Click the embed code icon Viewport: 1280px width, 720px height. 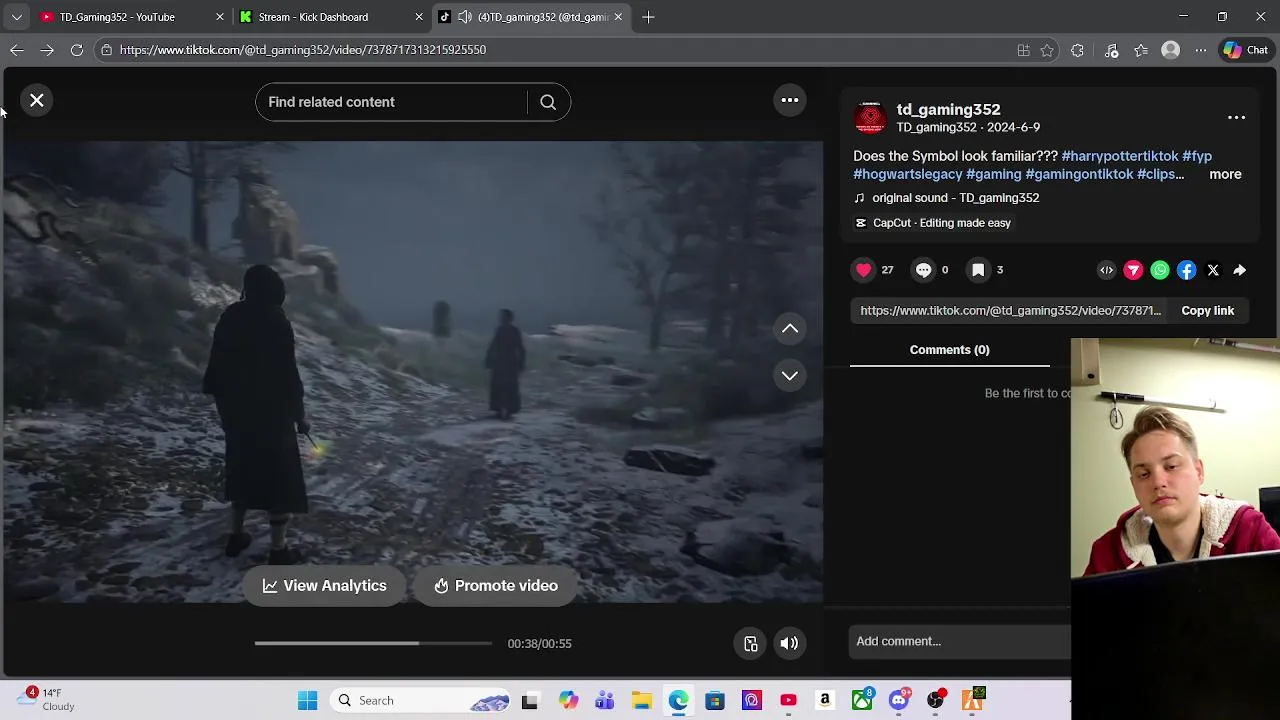tap(1106, 270)
